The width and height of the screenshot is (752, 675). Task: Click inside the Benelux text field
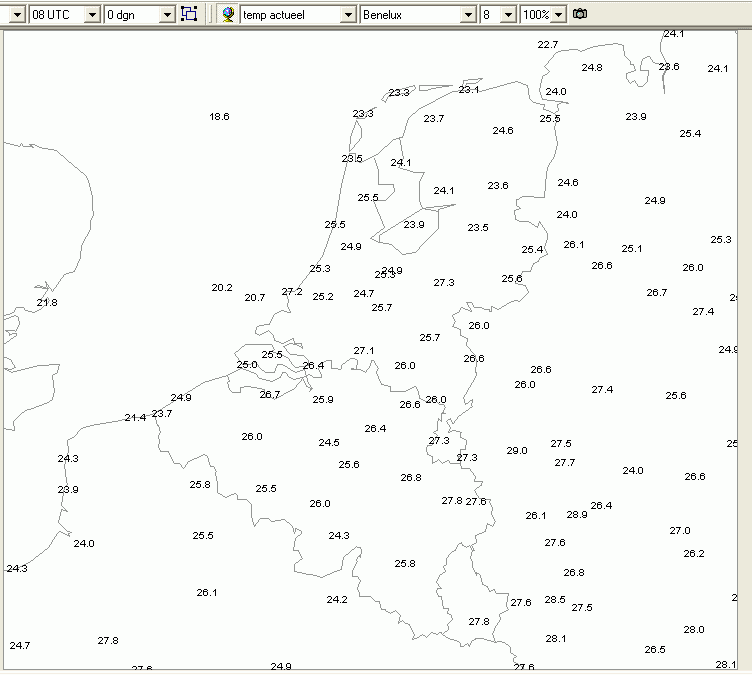coord(411,15)
